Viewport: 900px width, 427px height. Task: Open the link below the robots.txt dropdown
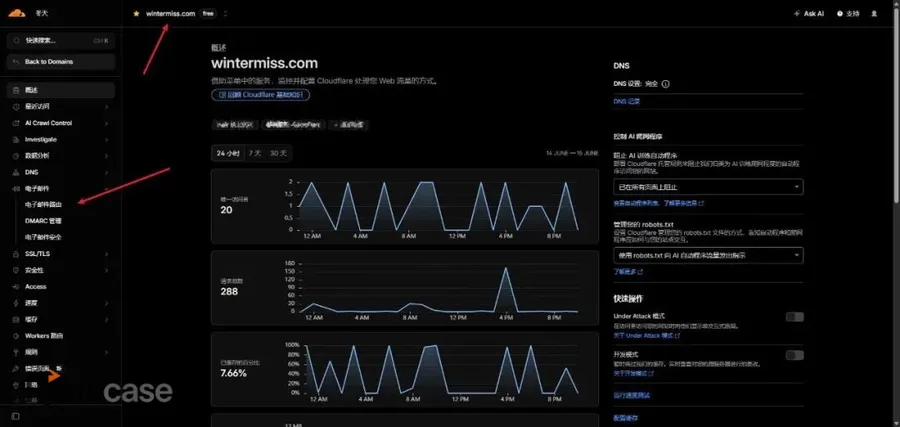(x=628, y=271)
